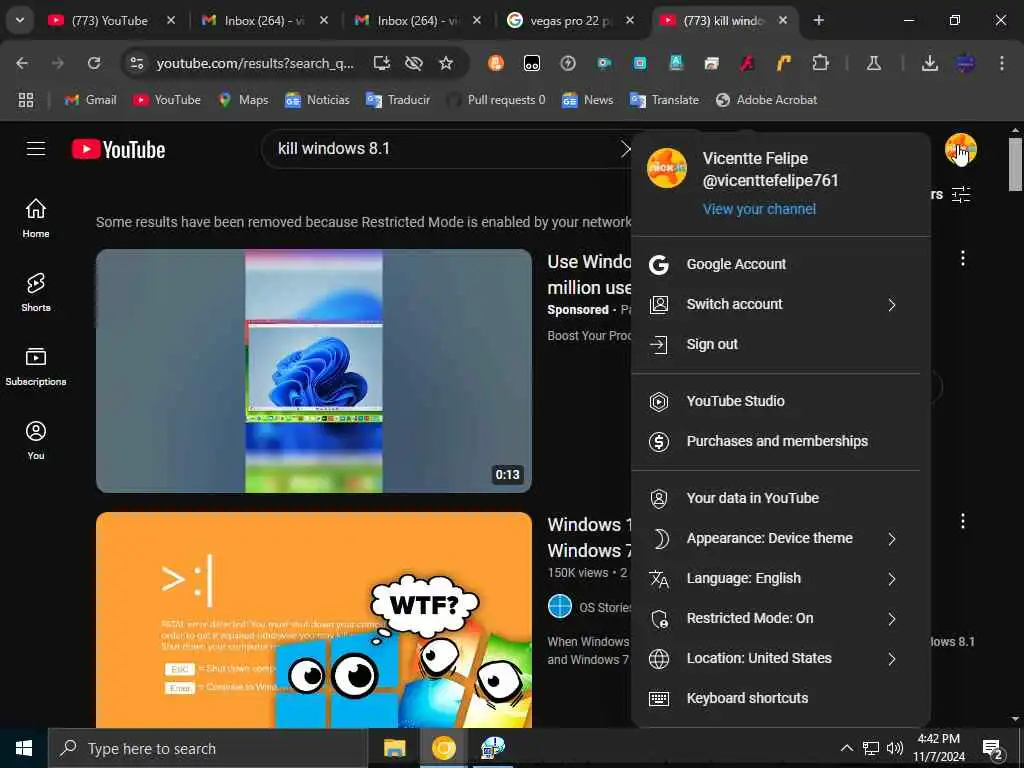Screen dimensions: 1024x768
Task: Open the Noticias bookmark
Action: 317,100
